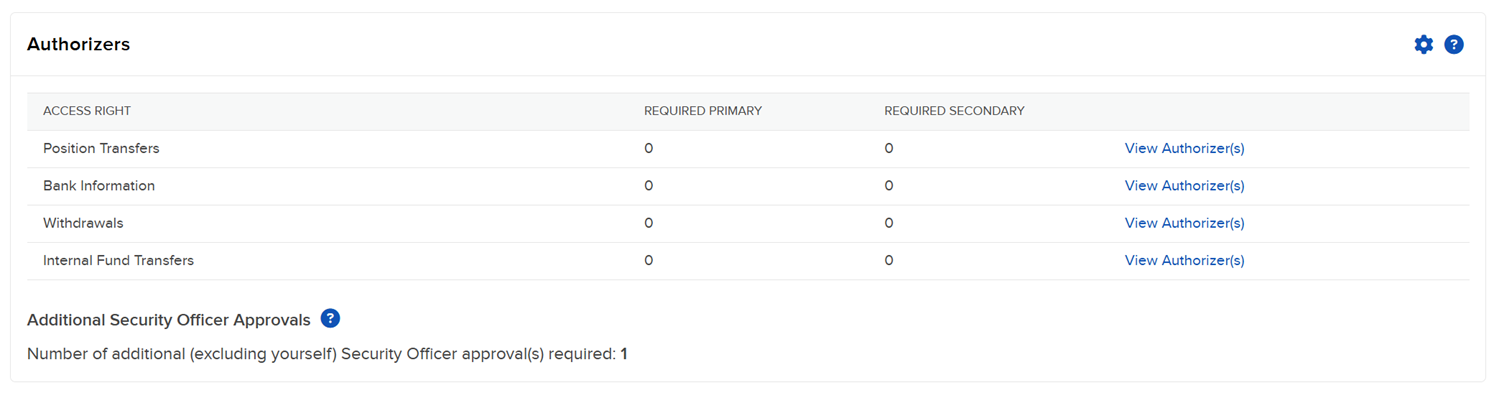View Authorizer(s) for Internal Fund Transfers
1499x398 pixels.
(x=1184, y=260)
